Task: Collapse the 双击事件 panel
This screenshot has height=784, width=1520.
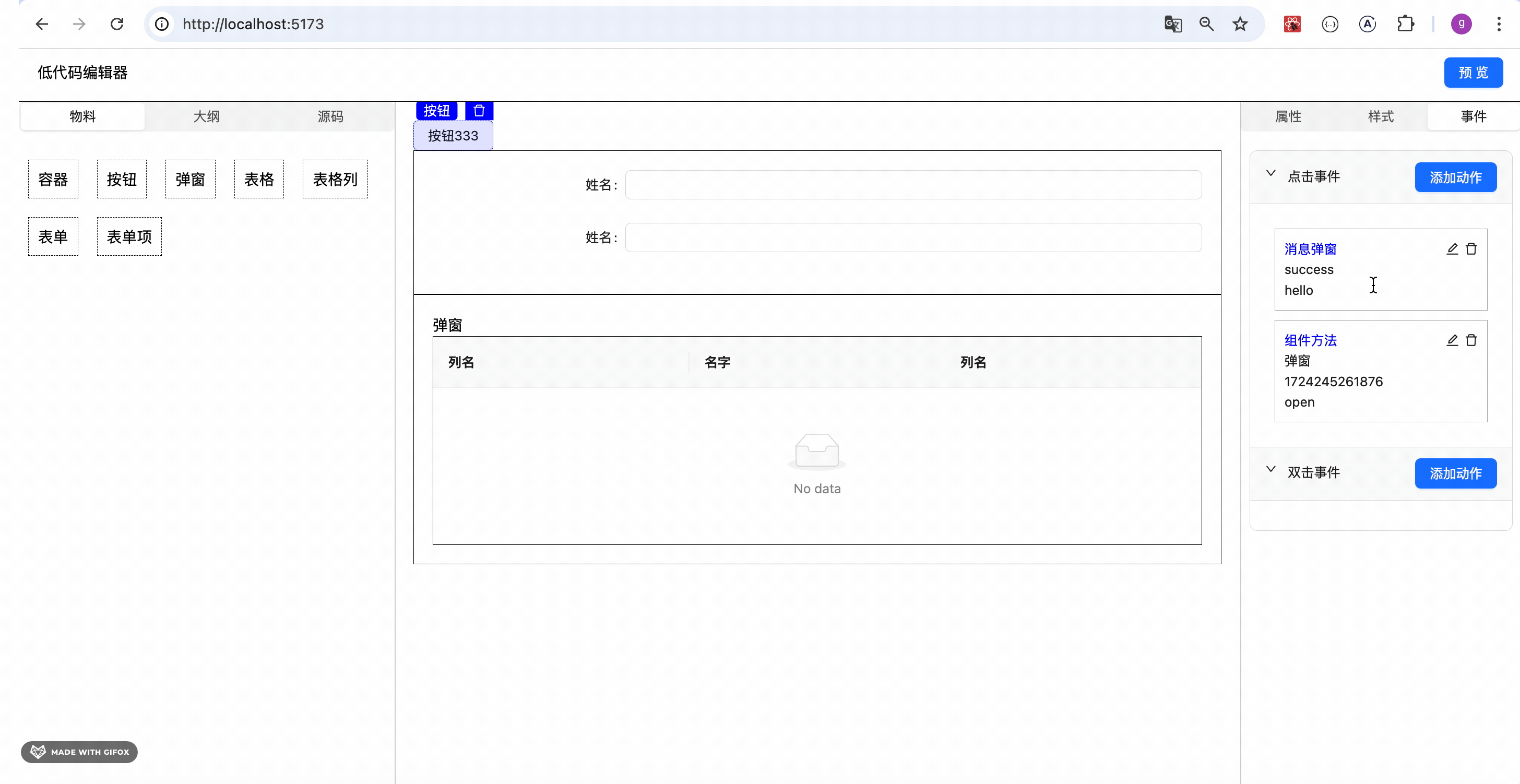Action: tap(1271, 470)
